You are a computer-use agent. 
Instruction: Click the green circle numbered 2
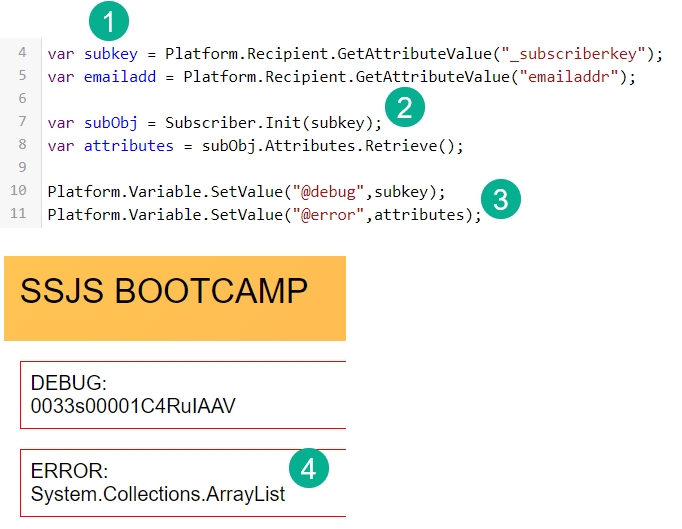pyautogui.click(x=404, y=107)
